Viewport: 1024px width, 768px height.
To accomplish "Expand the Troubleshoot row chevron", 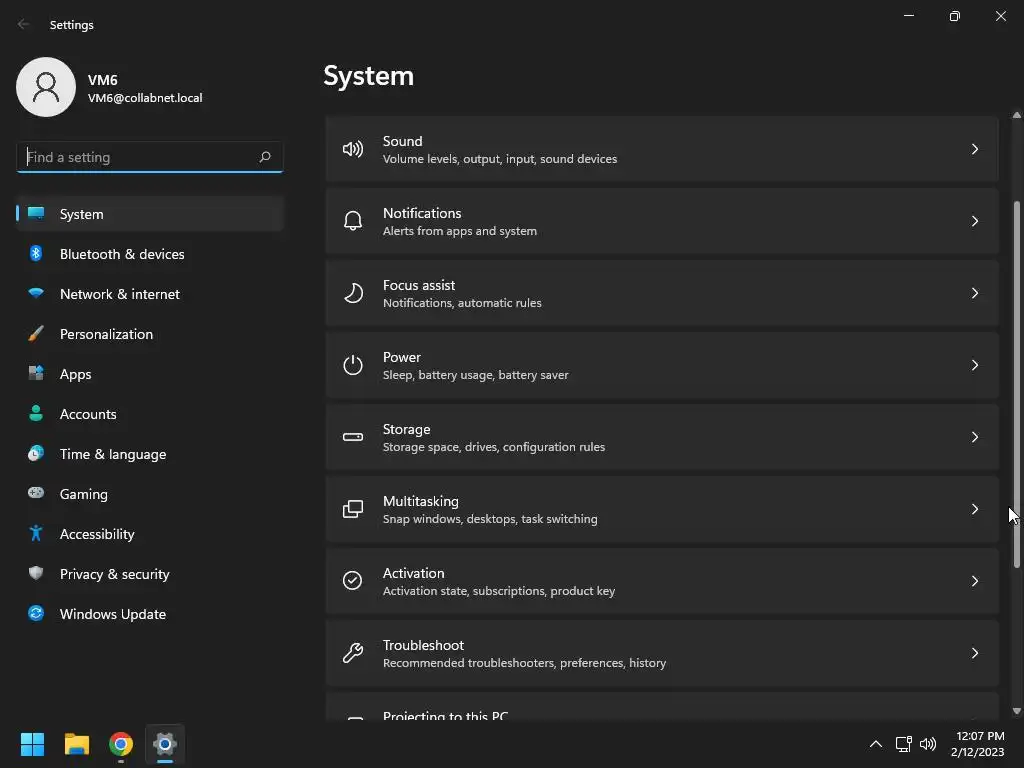I will click(975, 653).
